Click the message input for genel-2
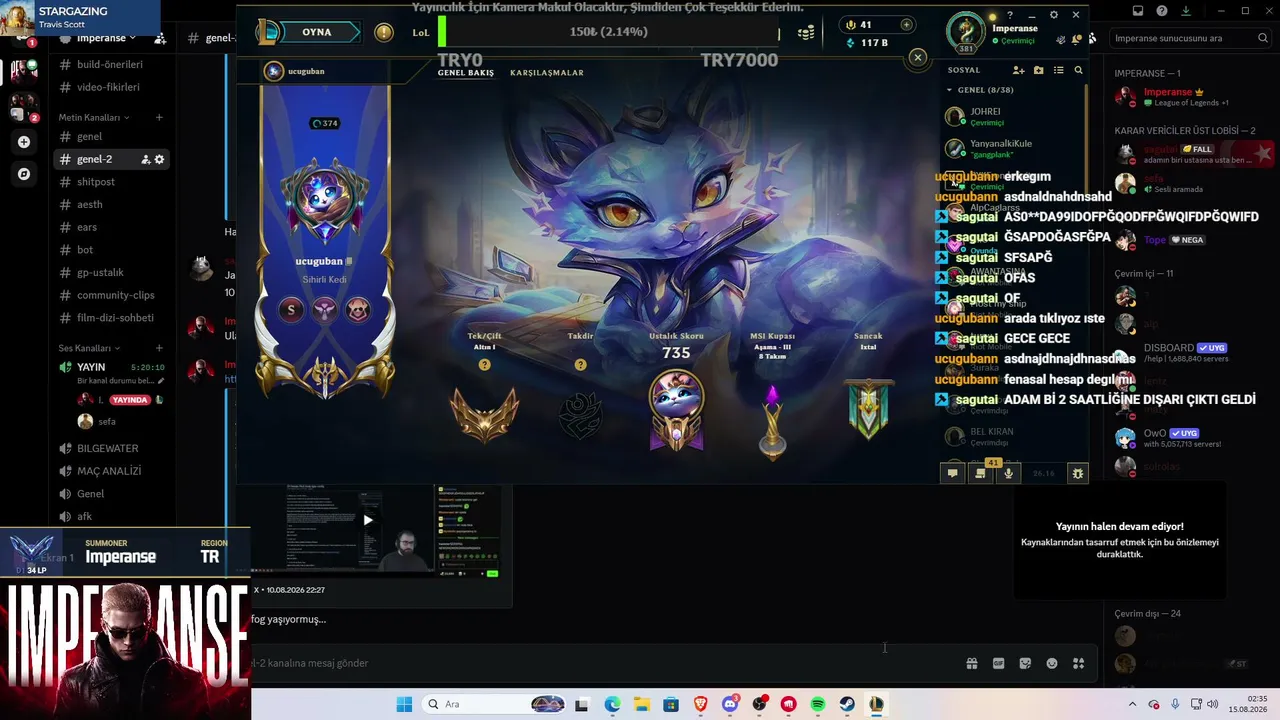Screen dimensions: 1280x720 (x=600, y=663)
